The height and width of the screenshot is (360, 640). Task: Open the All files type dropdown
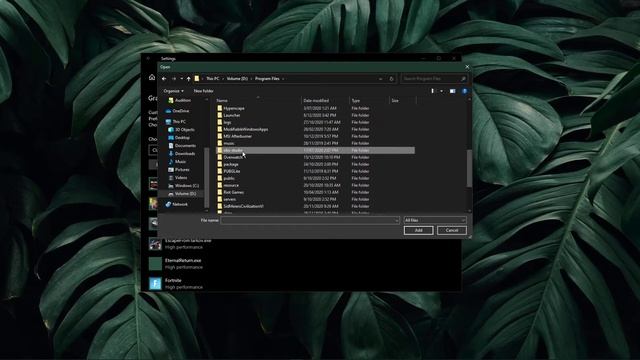tap(435, 220)
